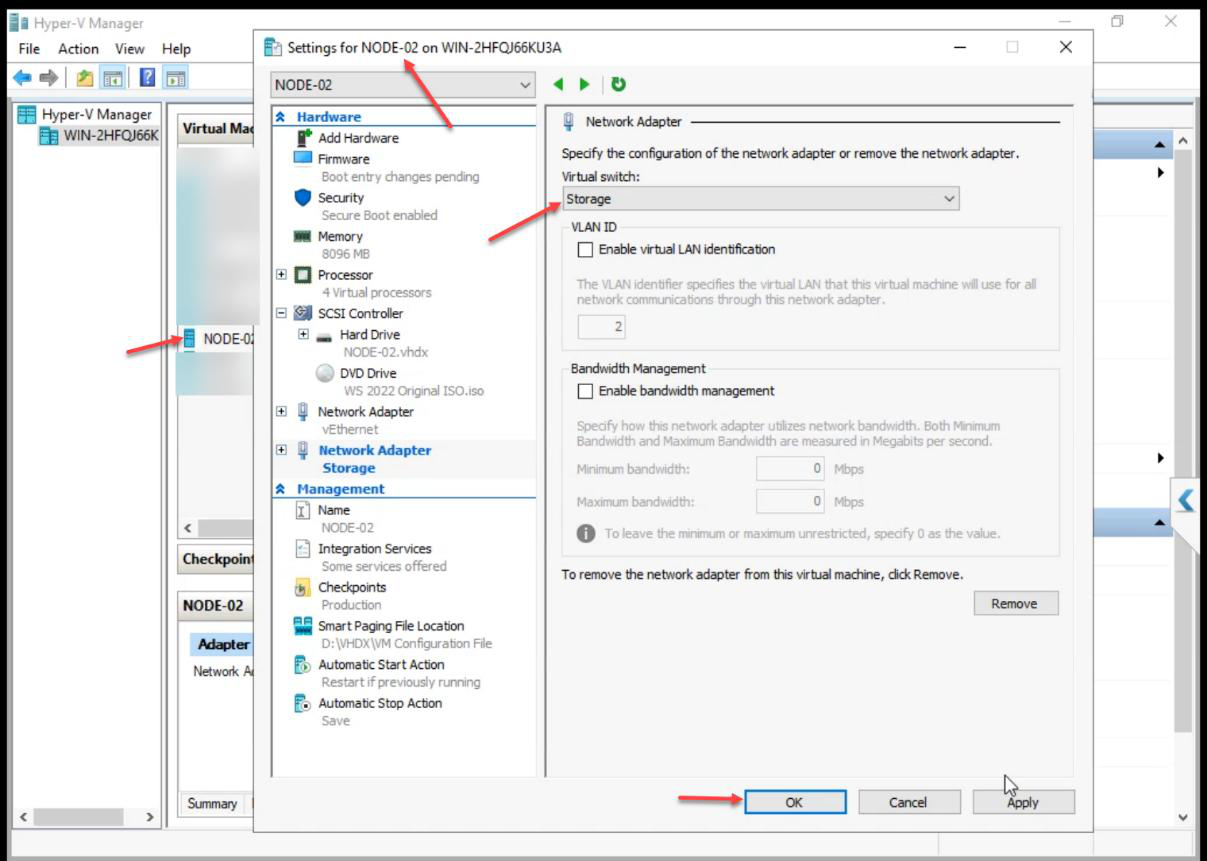Open the Help menu

coord(176,48)
